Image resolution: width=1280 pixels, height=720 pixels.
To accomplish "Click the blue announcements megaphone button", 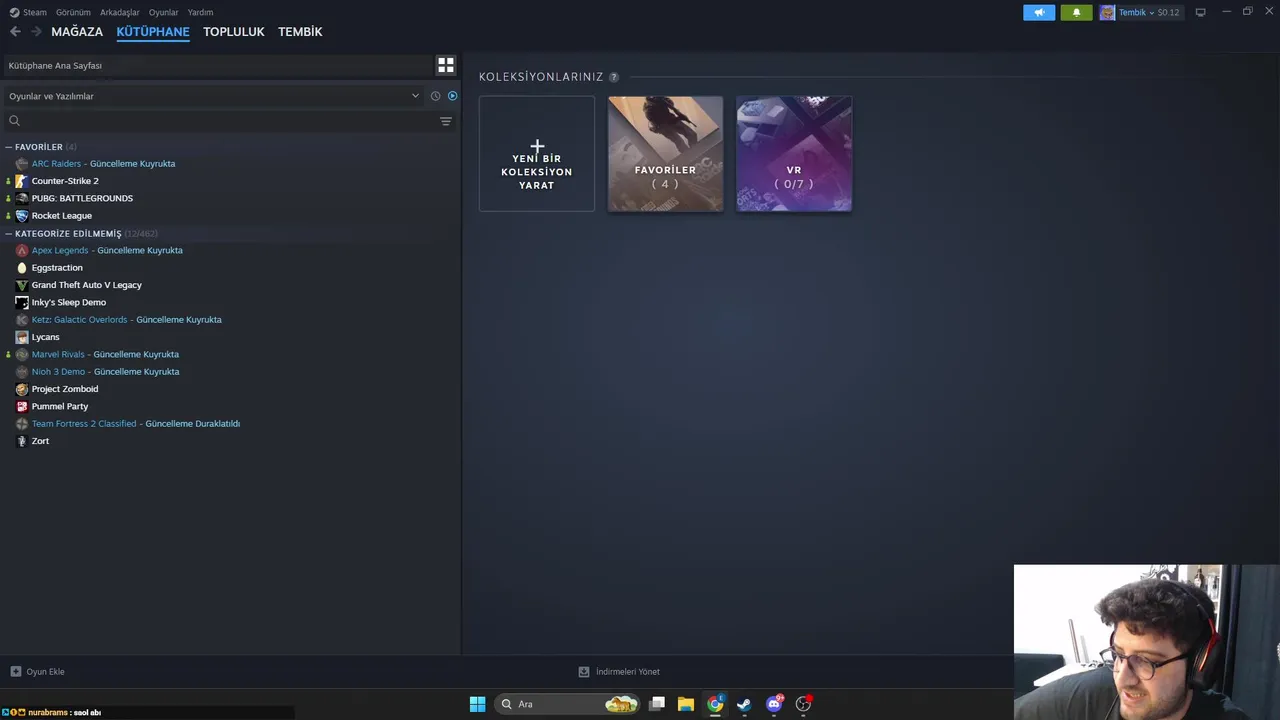I will (x=1039, y=12).
